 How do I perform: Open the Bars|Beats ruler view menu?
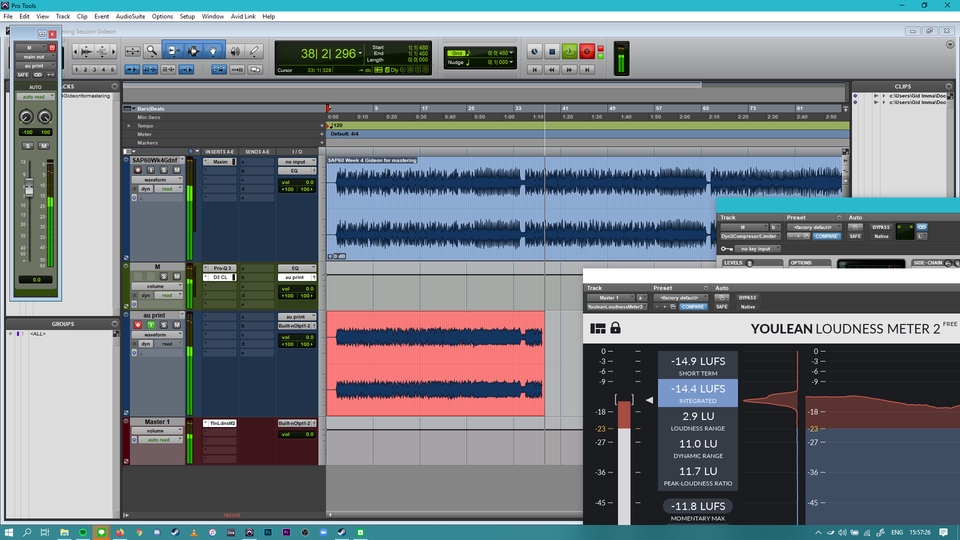click(x=128, y=108)
